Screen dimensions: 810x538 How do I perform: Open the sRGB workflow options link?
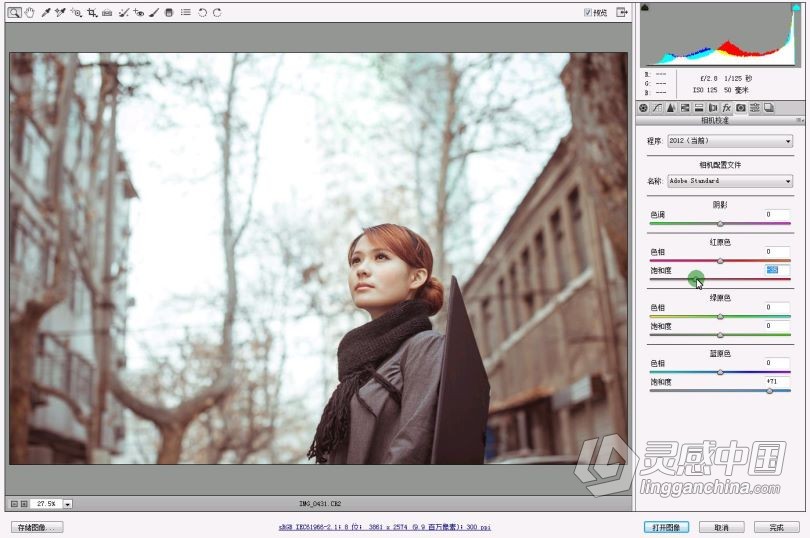385,527
